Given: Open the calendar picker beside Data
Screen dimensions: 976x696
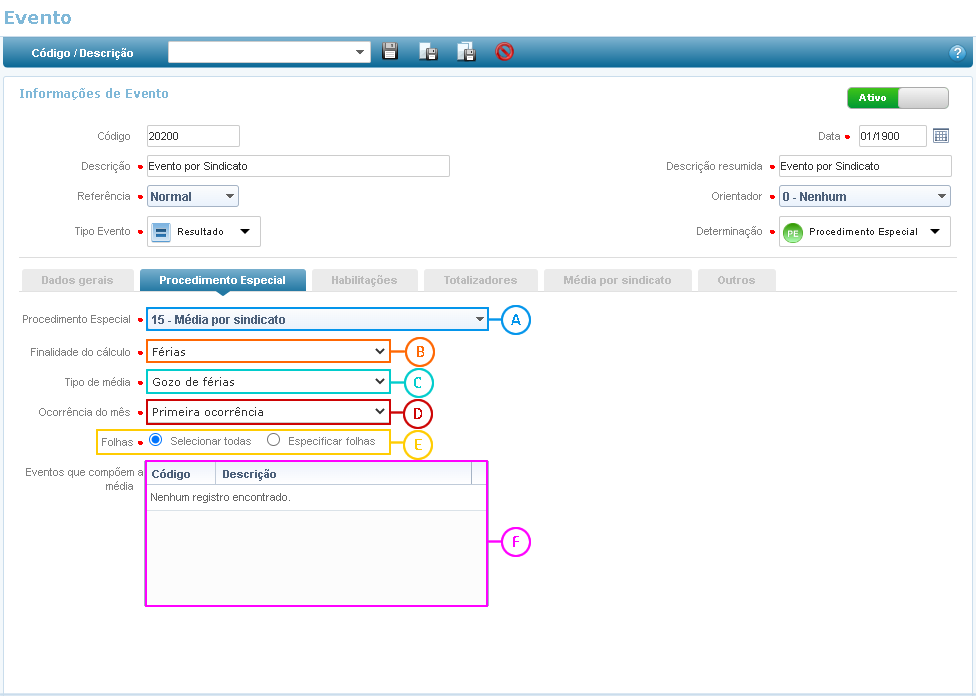Looking at the screenshot, I should pyautogui.click(x=941, y=136).
